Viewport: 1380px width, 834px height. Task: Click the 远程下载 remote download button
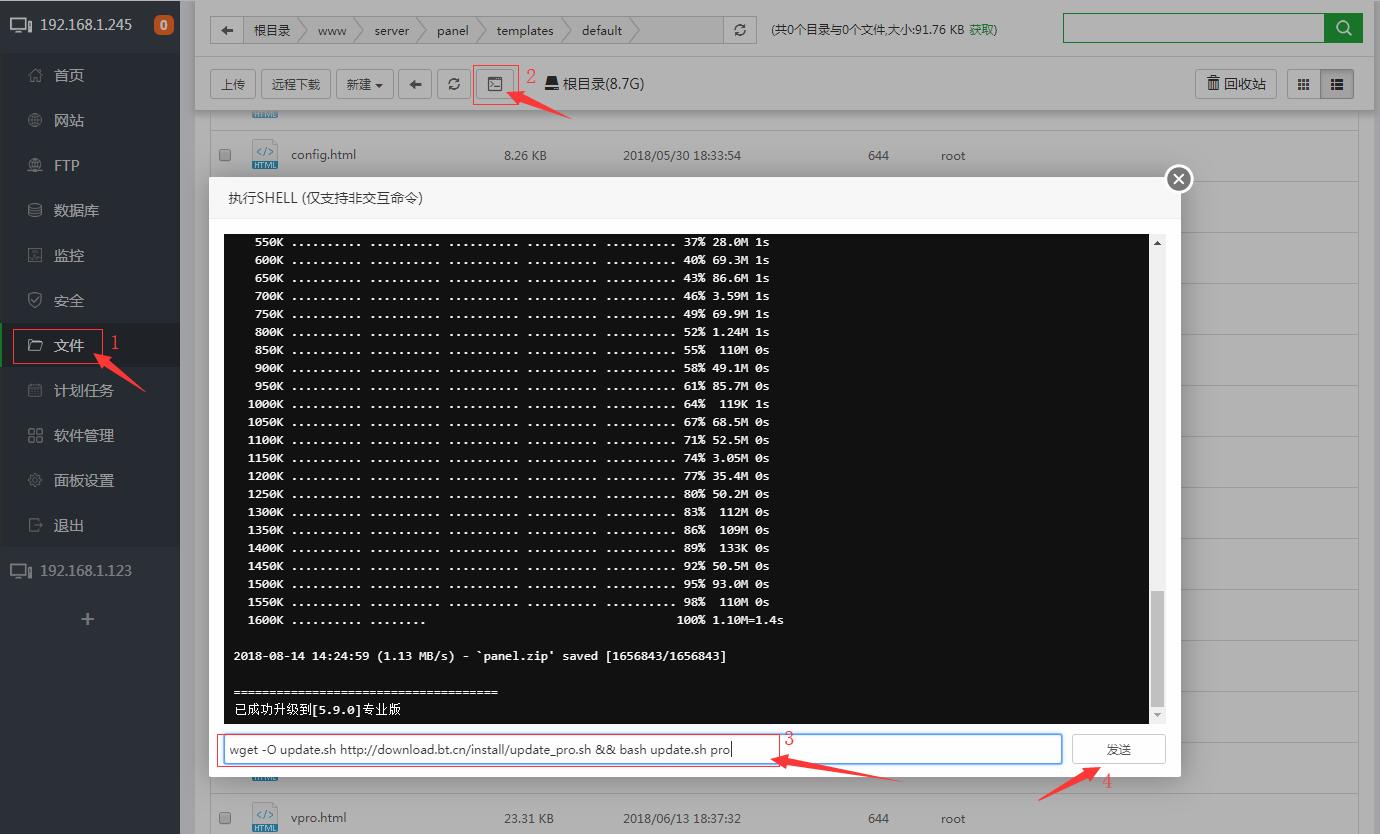tap(296, 84)
